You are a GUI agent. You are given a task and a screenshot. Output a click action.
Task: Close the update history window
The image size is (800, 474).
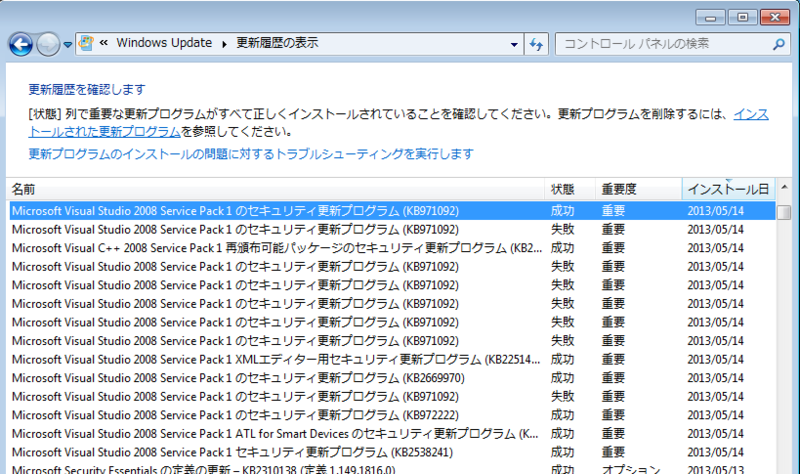(775, 18)
